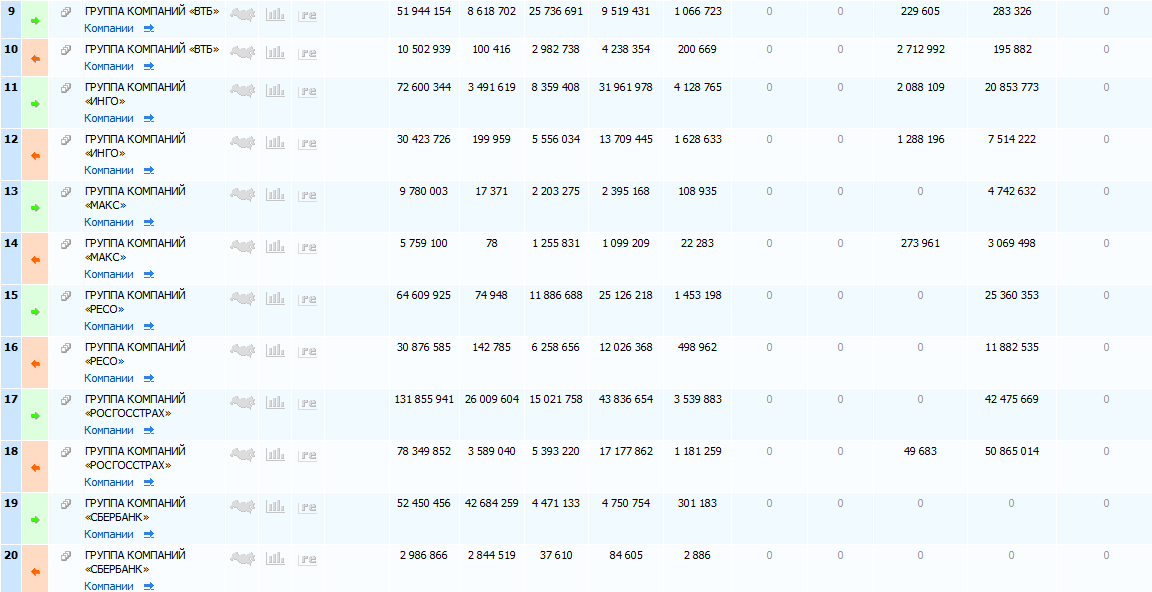
Task: Click the group icon beside row 9 ВТБ
Action: coord(66,12)
